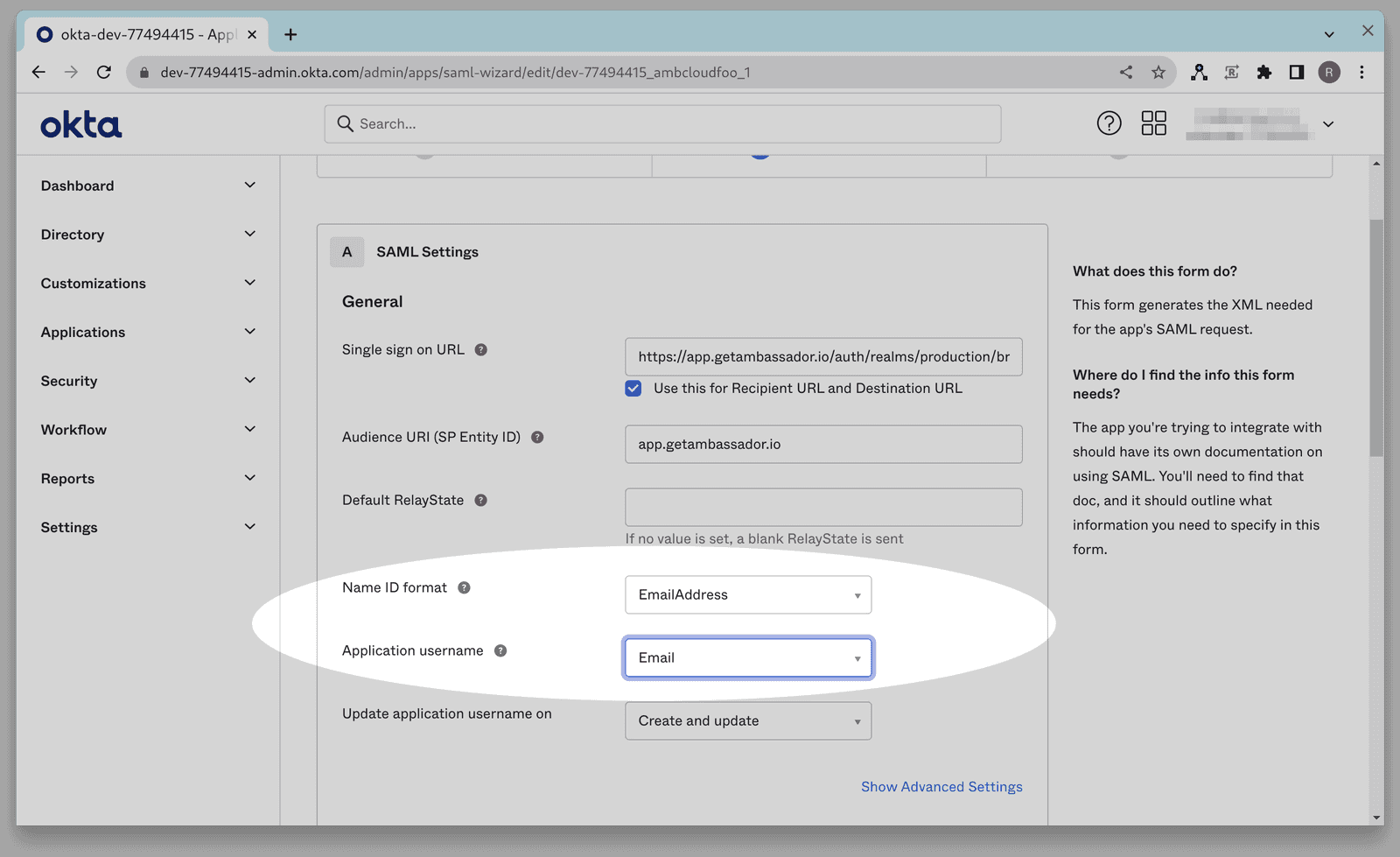This screenshot has height=857, width=1400.
Task: Click the SAML Settings heading
Action: pyautogui.click(x=427, y=252)
